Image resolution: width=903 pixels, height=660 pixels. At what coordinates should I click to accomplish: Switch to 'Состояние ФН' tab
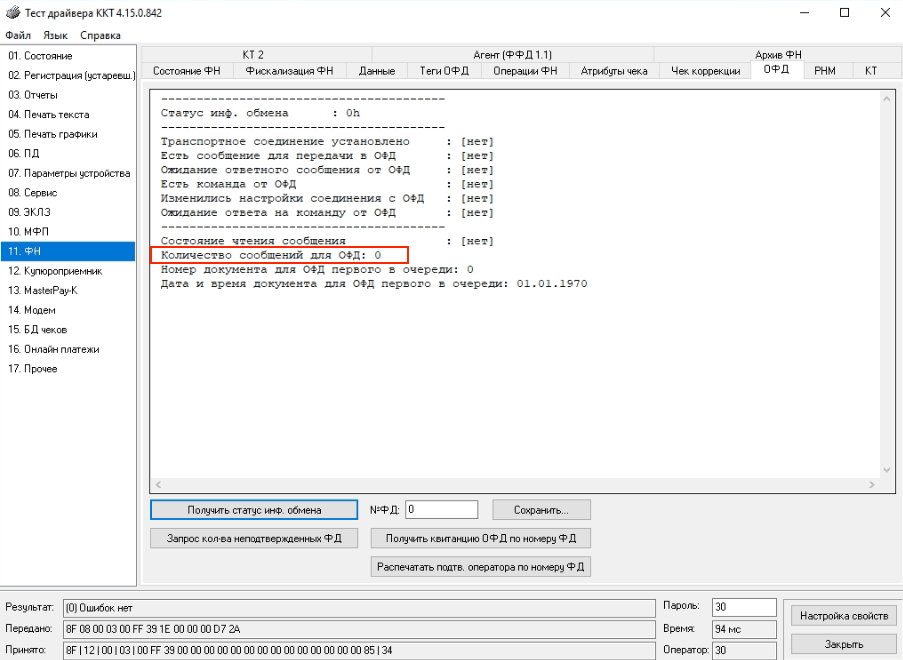[187, 71]
